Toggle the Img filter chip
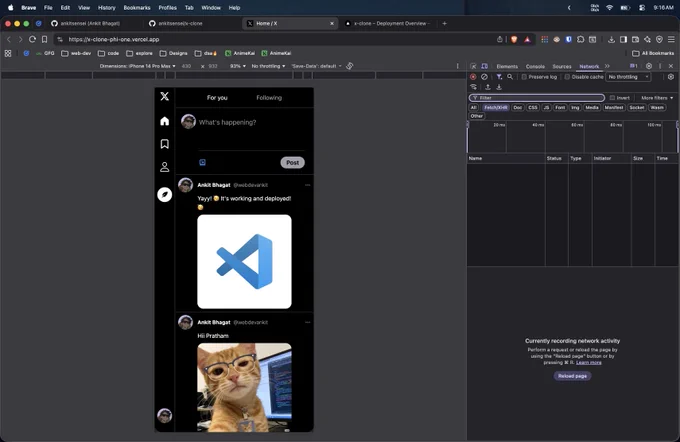The image size is (680, 442). tap(575, 107)
